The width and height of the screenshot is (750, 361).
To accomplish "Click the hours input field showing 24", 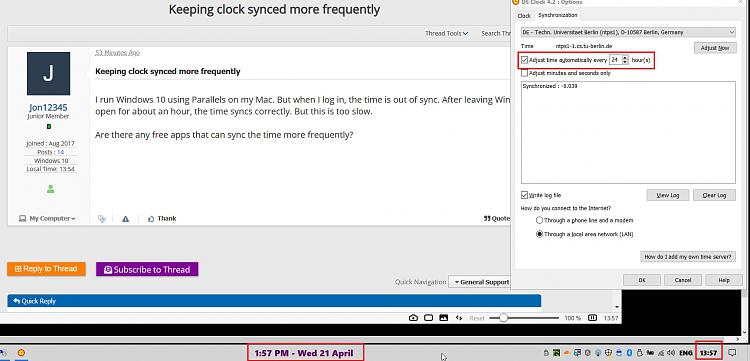I will pyautogui.click(x=616, y=60).
